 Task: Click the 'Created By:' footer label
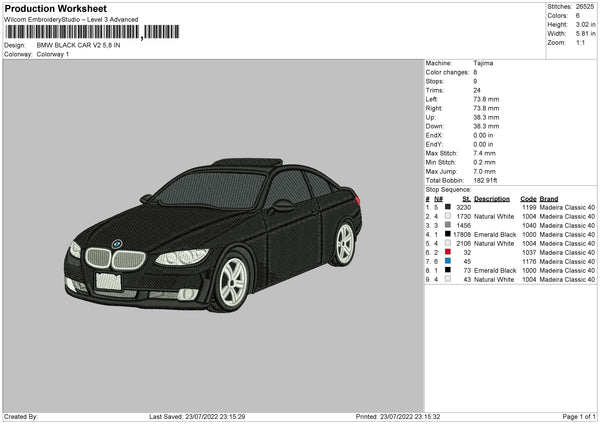(21, 417)
